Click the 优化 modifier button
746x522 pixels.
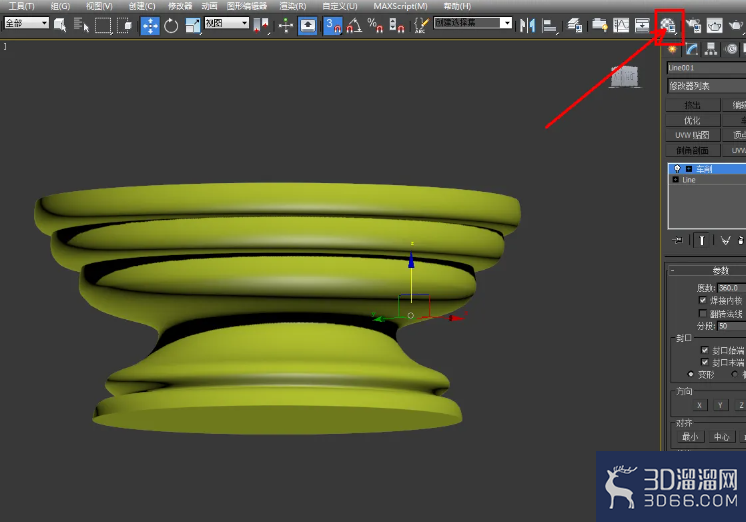click(693, 120)
